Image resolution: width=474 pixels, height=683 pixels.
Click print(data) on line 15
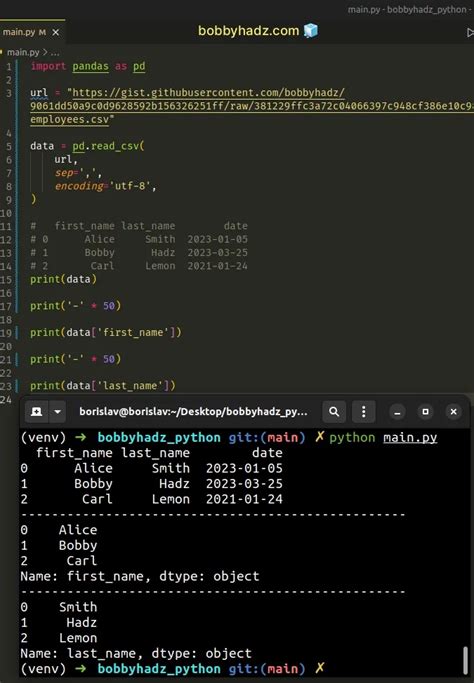pyautogui.click(x=63, y=279)
